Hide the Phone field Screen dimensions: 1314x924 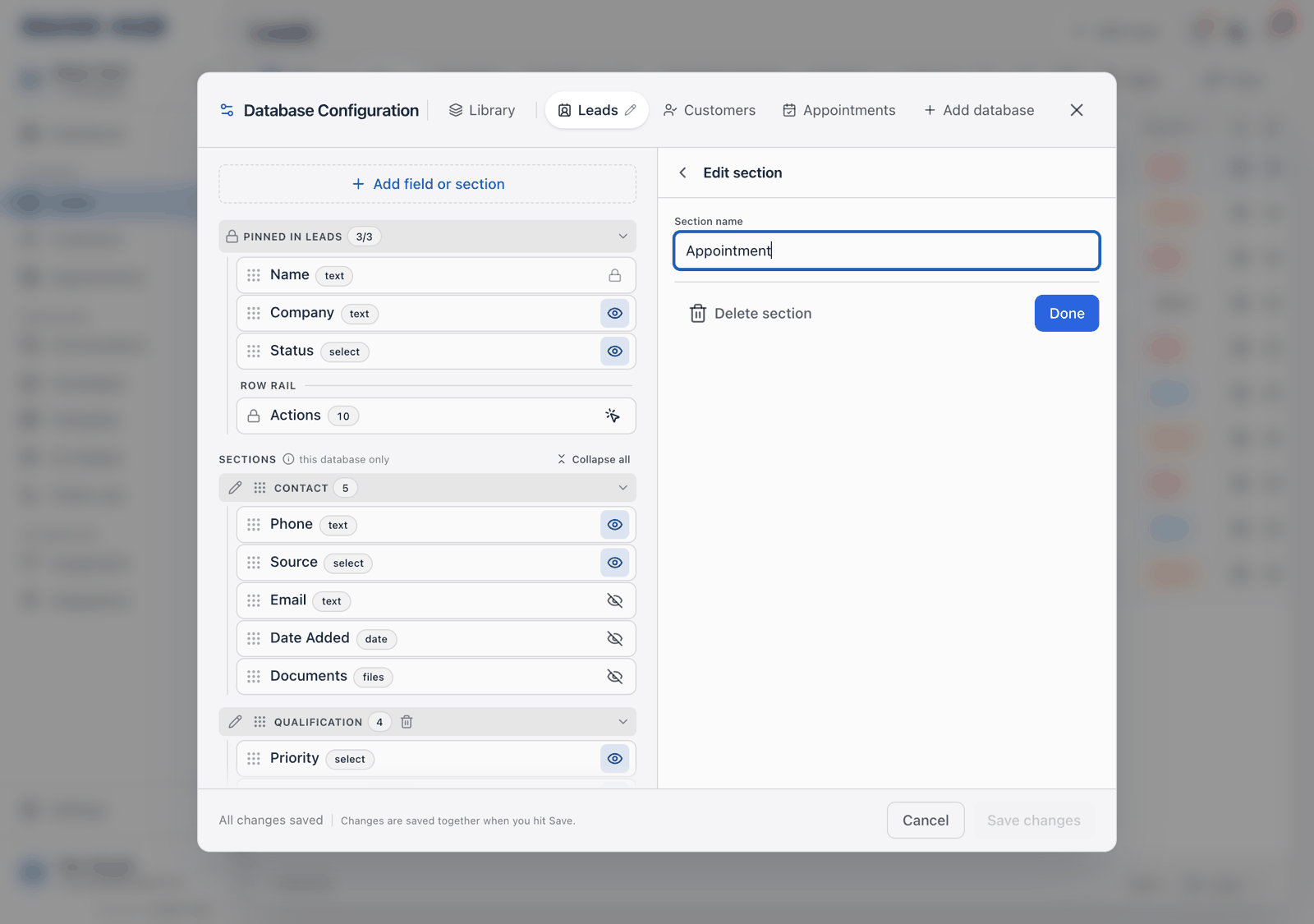614,525
